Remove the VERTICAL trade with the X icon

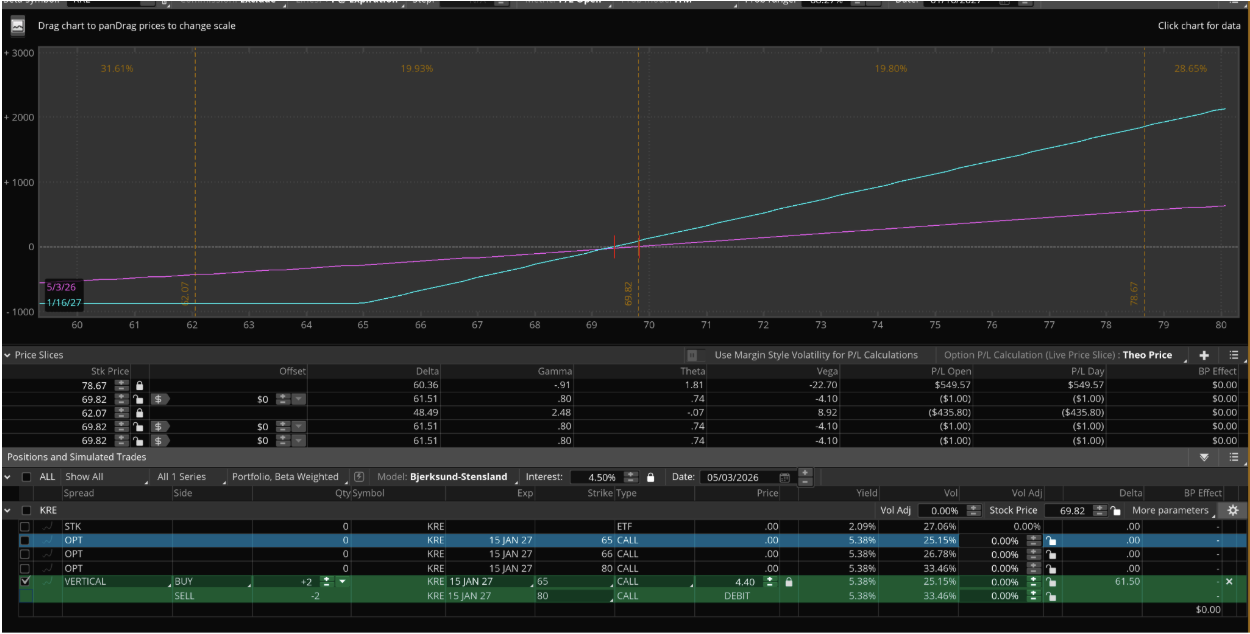1229,581
